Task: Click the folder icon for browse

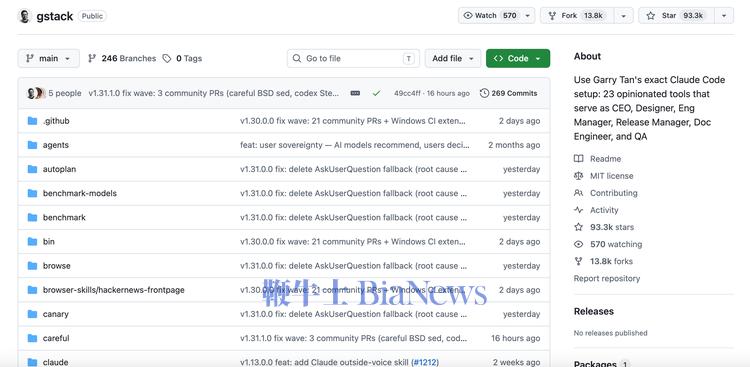Action: coord(32,266)
